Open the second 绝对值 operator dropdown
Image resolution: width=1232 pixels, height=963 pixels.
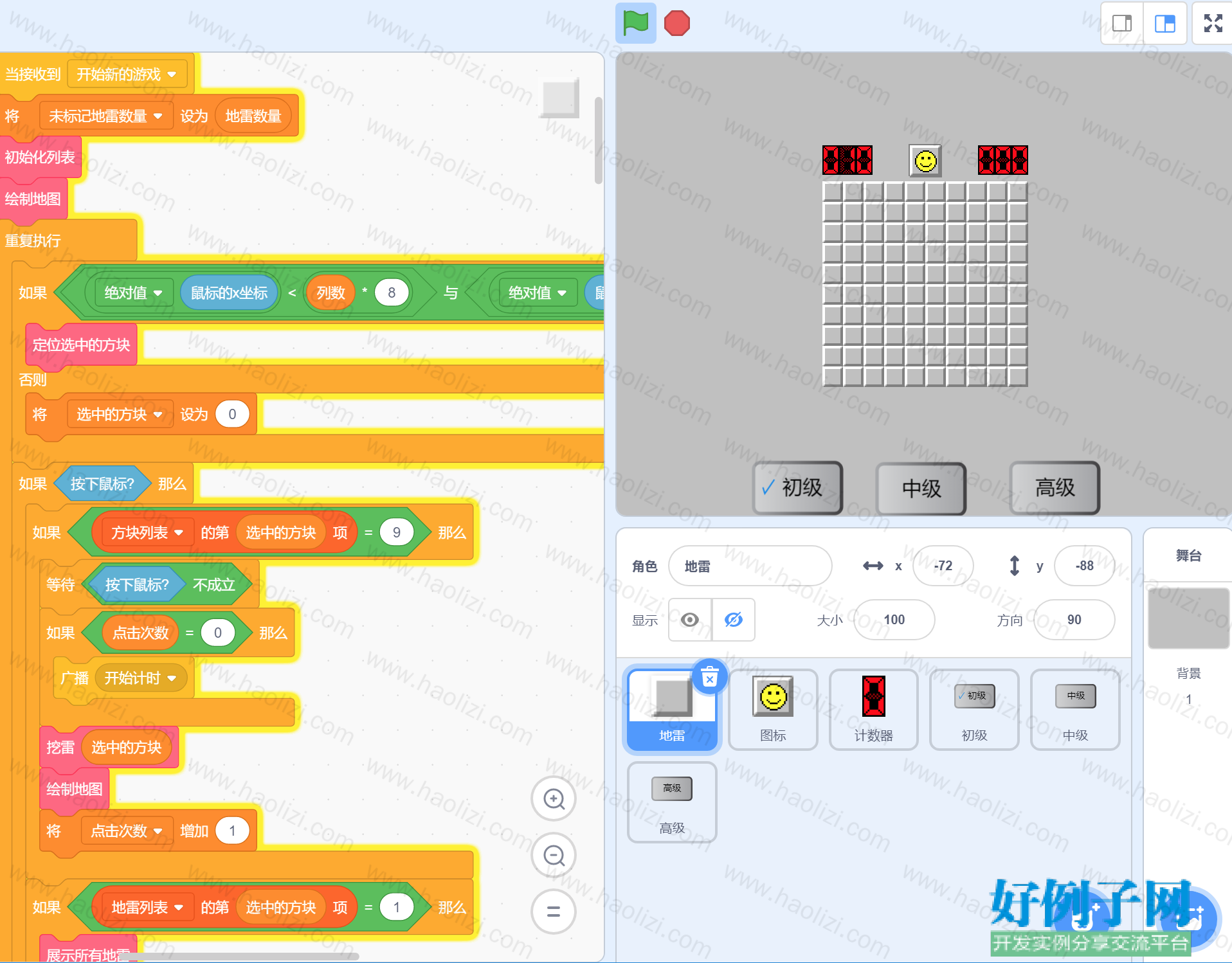pyautogui.click(x=538, y=293)
